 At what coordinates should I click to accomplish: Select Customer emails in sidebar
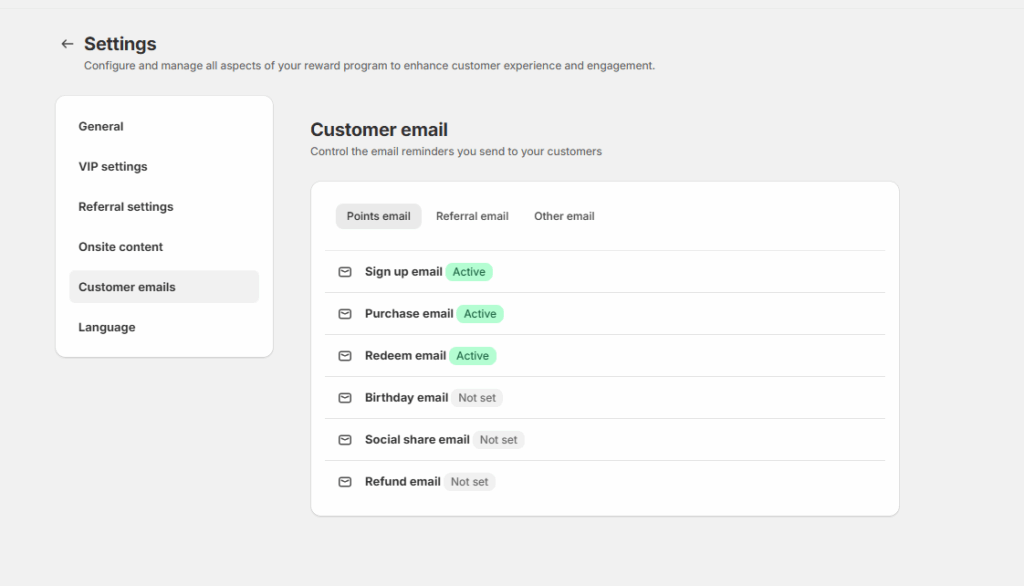pyautogui.click(x=164, y=287)
